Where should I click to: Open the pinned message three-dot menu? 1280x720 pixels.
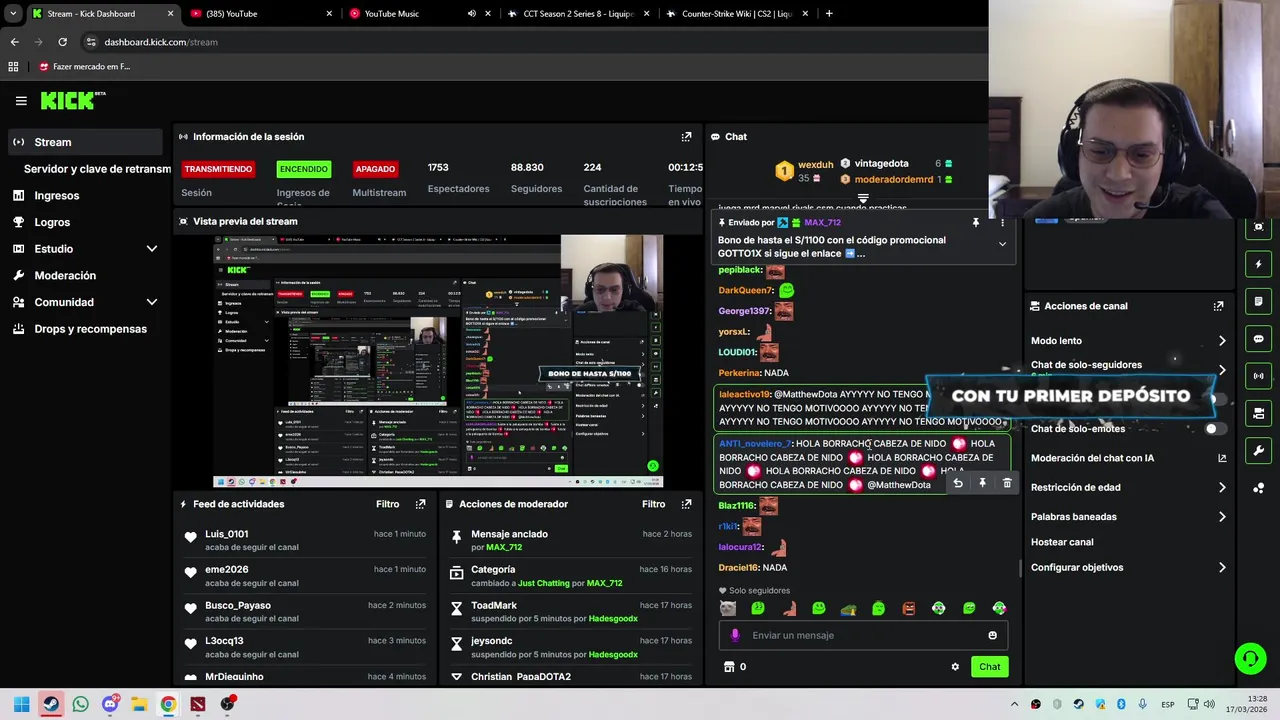pyautogui.click(x=1002, y=223)
